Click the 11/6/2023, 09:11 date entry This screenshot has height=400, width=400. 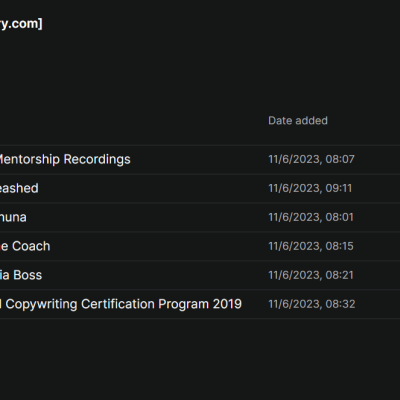tap(310, 188)
